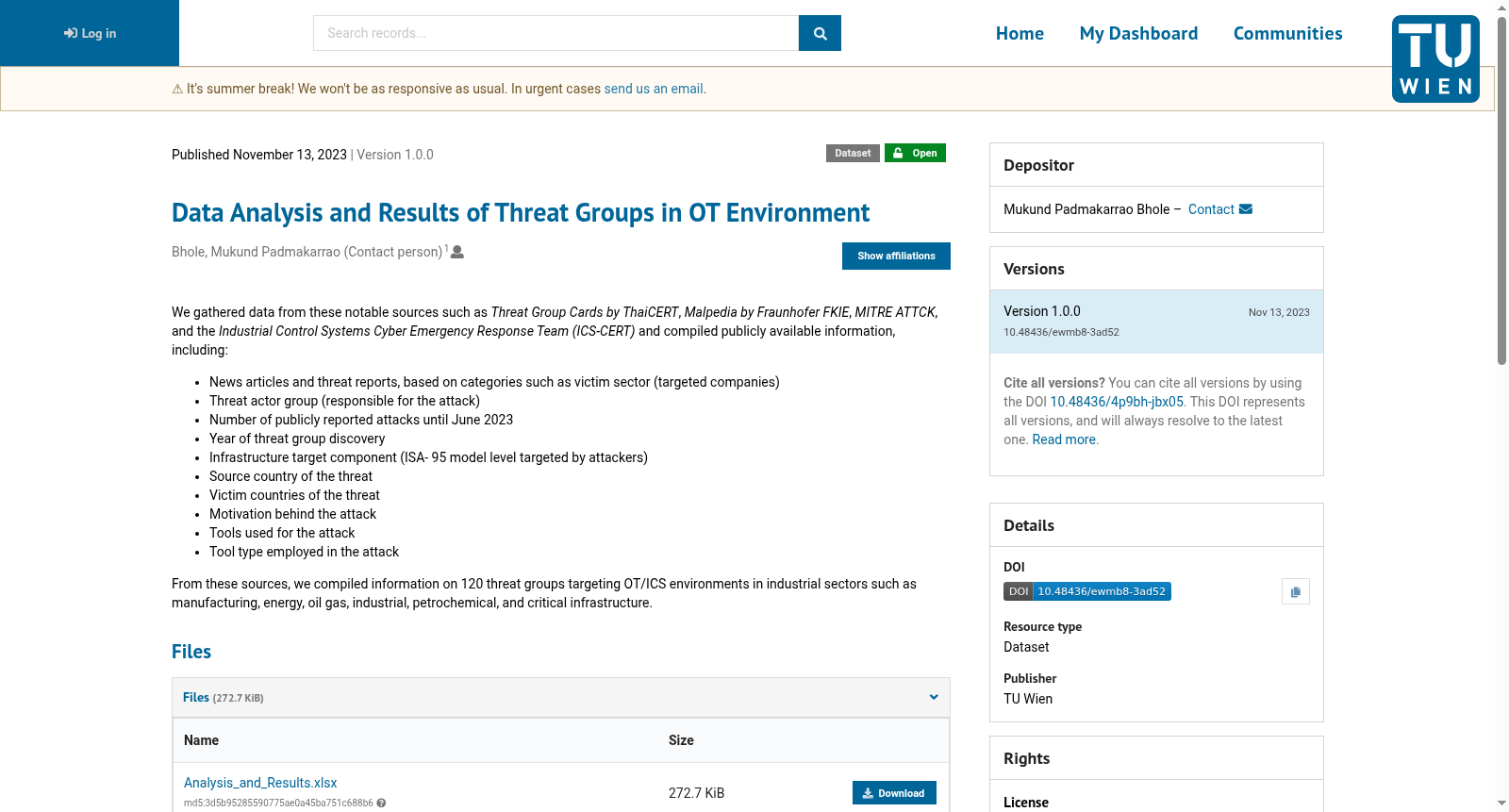Click the md5 checksum text
This screenshot has height=812, width=1509.
tap(278, 804)
